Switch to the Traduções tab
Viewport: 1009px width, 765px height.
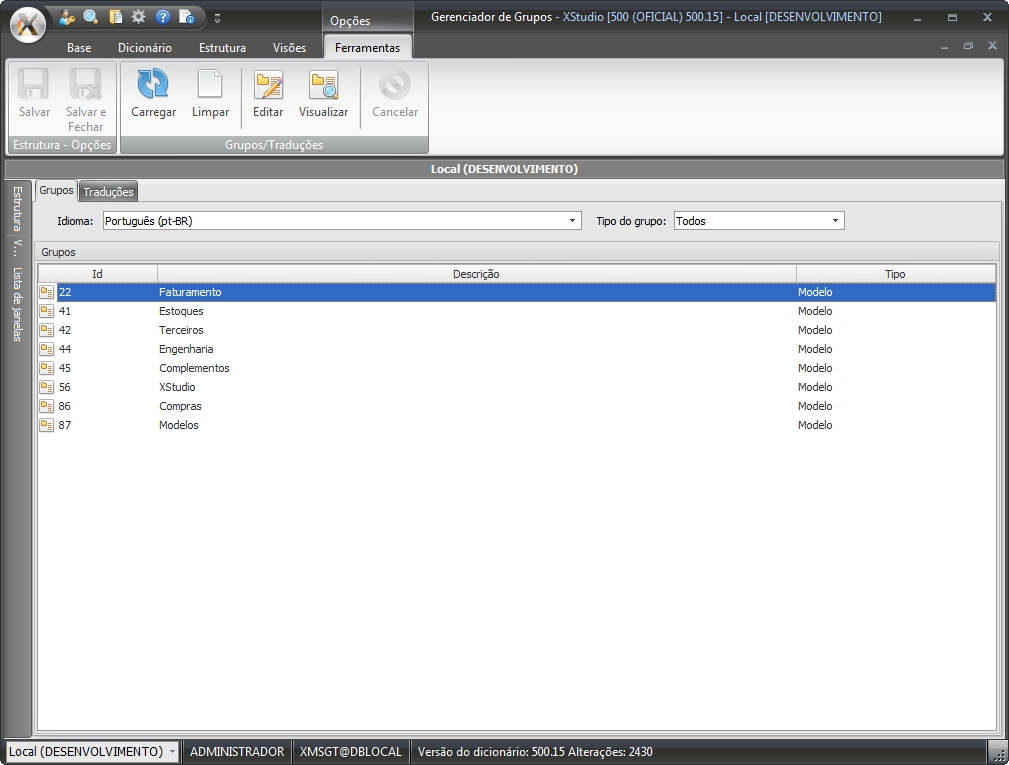point(108,192)
